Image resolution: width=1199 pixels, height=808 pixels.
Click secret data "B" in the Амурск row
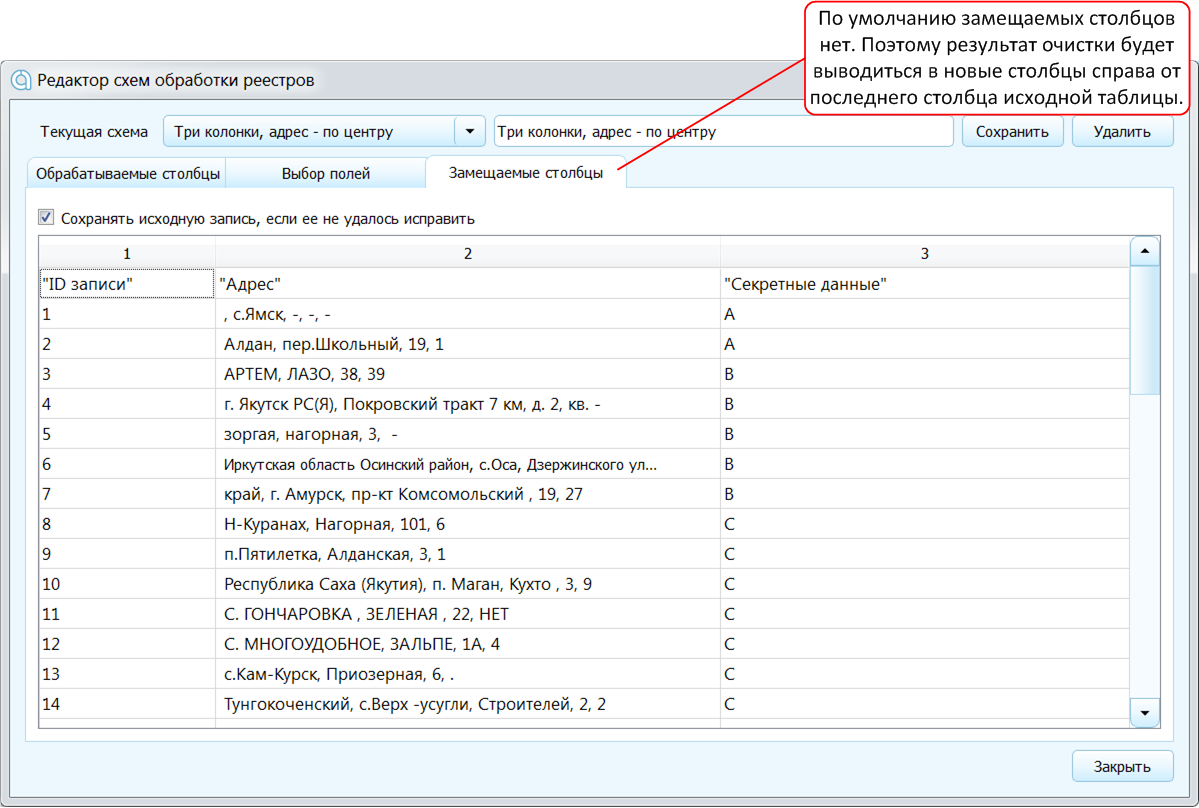pos(924,494)
